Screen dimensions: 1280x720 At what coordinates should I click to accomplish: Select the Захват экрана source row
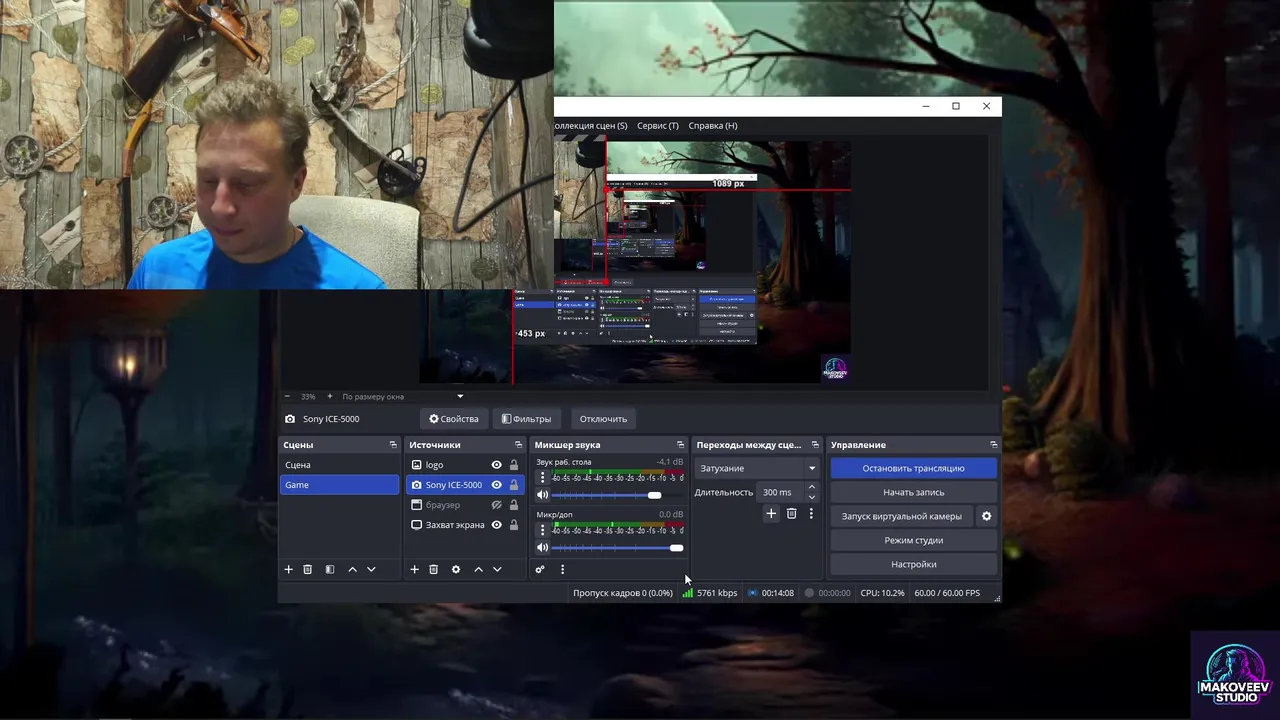[465, 525]
